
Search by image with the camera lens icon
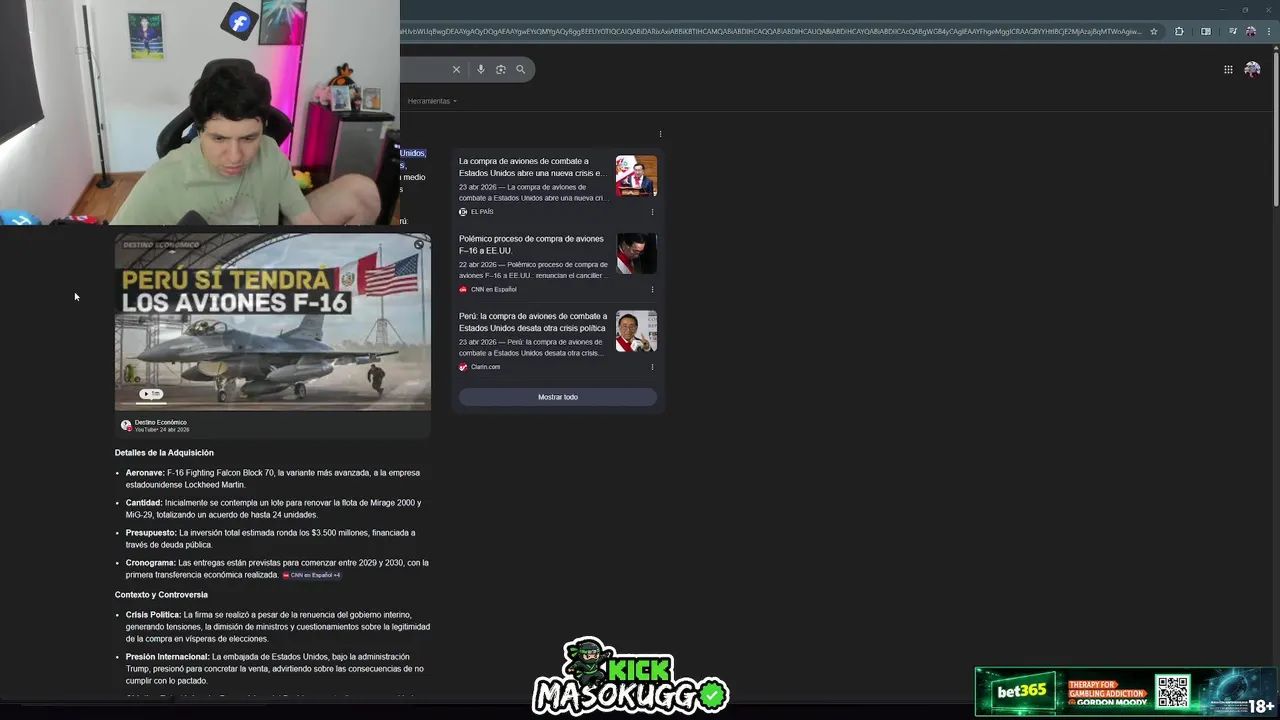click(x=501, y=69)
